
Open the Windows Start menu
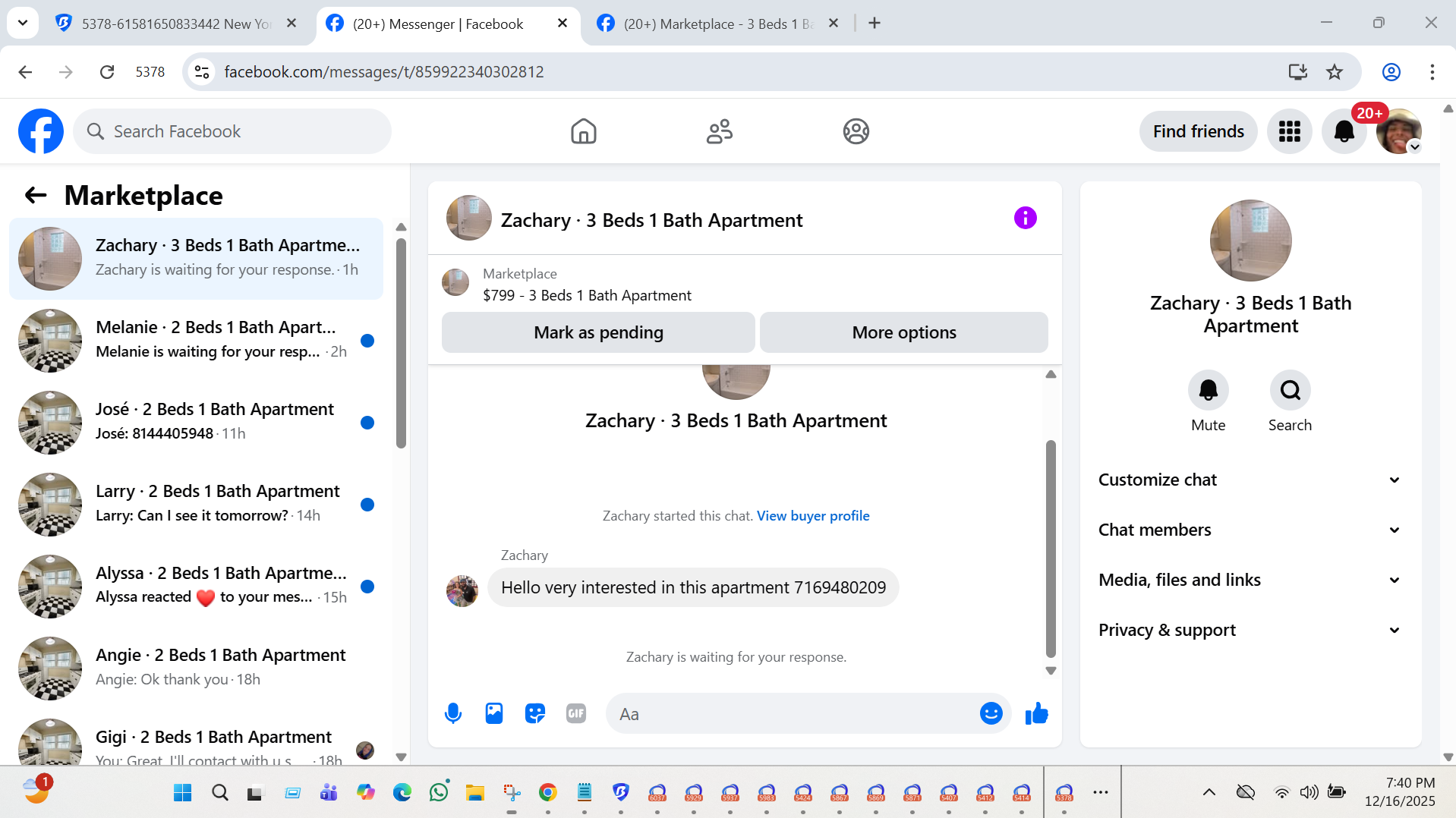click(x=183, y=793)
